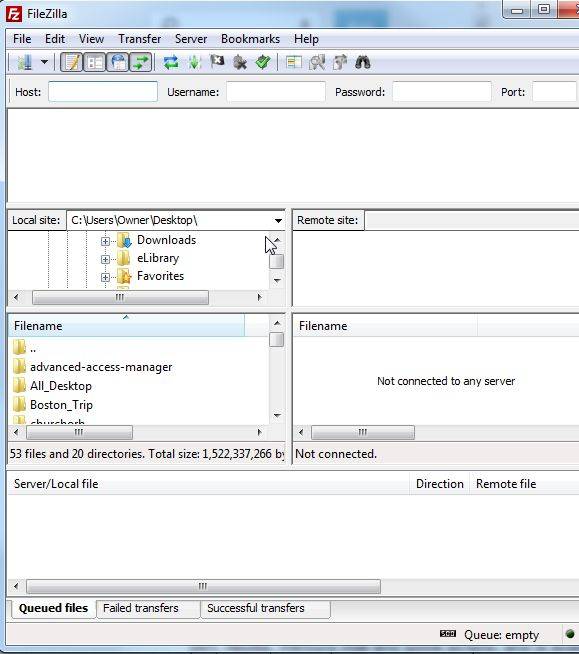Click green status indicator light
This screenshot has height=654, width=579.
point(570,634)
